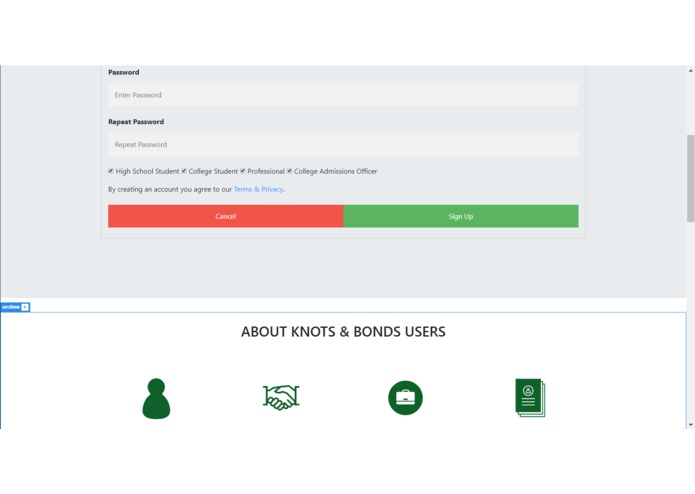
Task: Click the red Cancel button
Action: tap(226, 216)
